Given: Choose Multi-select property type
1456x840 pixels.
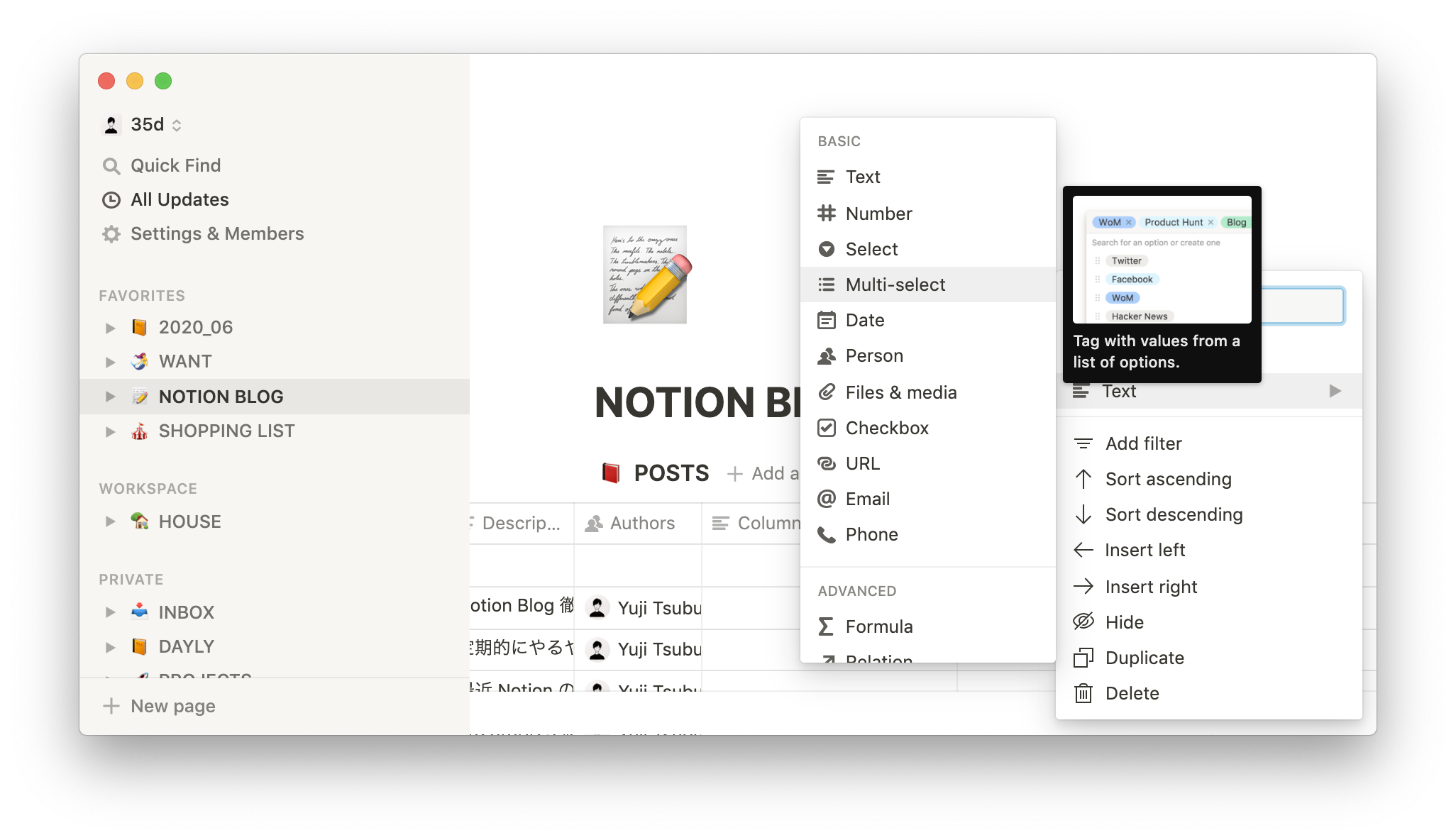Looking at the screenshot, I should [927, 284].
